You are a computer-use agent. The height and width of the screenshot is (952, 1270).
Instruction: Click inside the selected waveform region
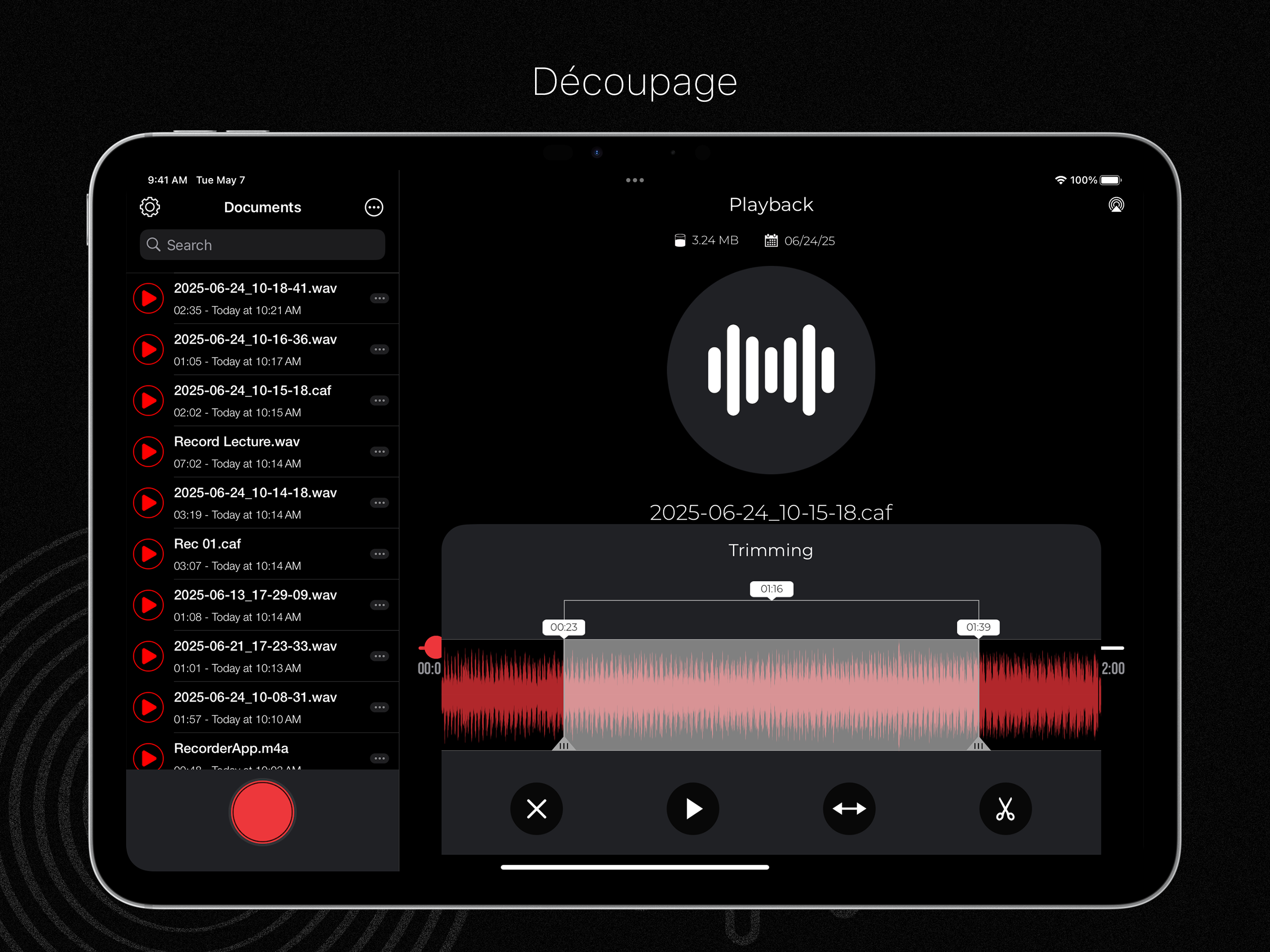(x=772, y=695)
